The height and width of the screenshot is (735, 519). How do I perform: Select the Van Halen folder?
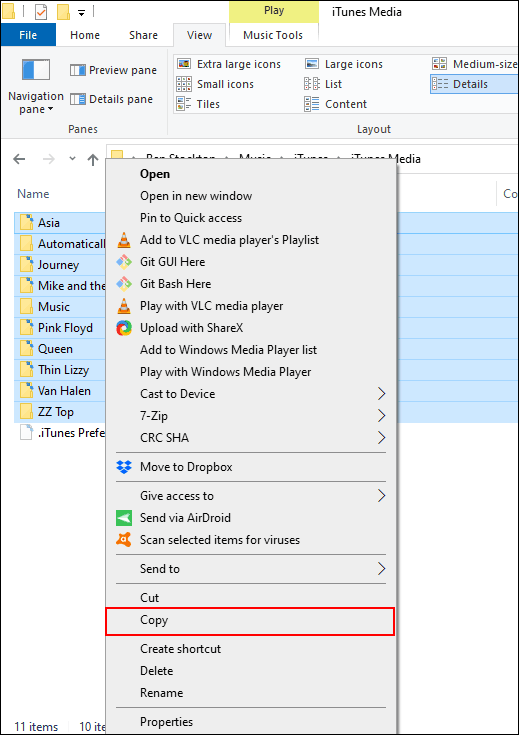click(x=64, y=391)
